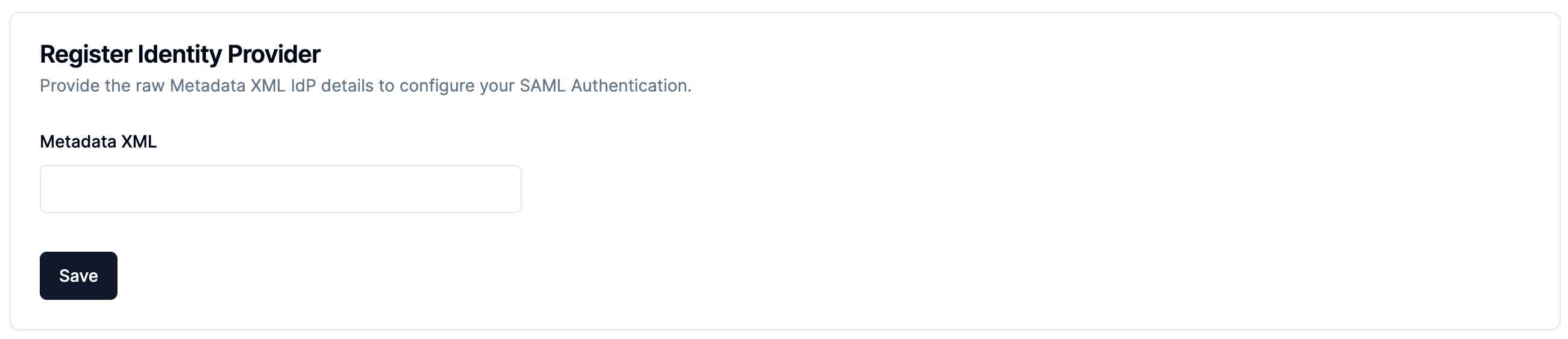Place cursor in the Metadata XML textbox
1568x339 pixels.
pyautogui.click(x=280, y=189)
